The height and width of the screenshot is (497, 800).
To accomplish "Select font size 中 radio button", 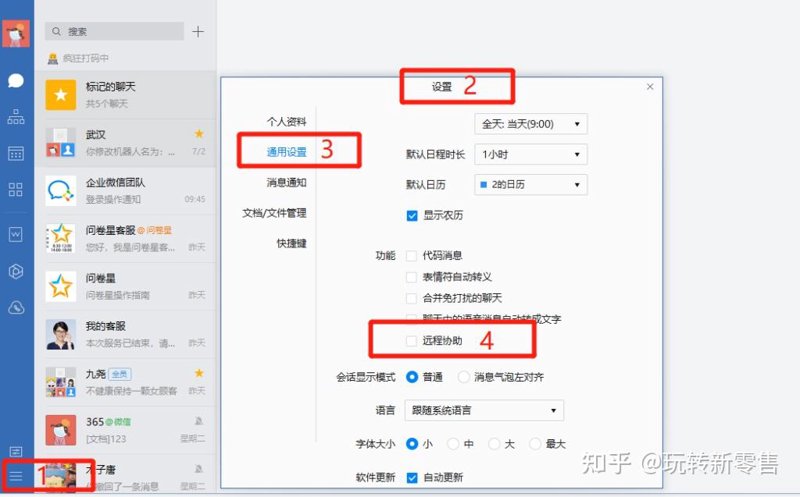I will 453,444.
